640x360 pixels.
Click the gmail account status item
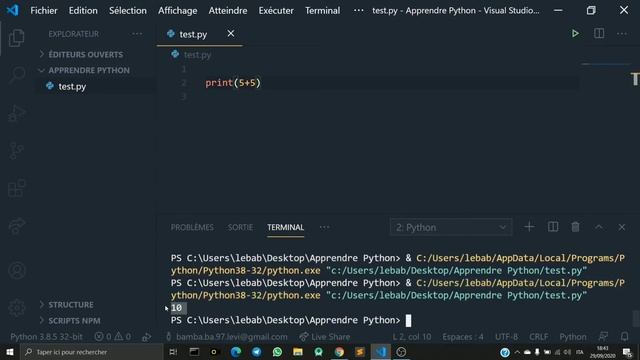[x=227, y=337]
